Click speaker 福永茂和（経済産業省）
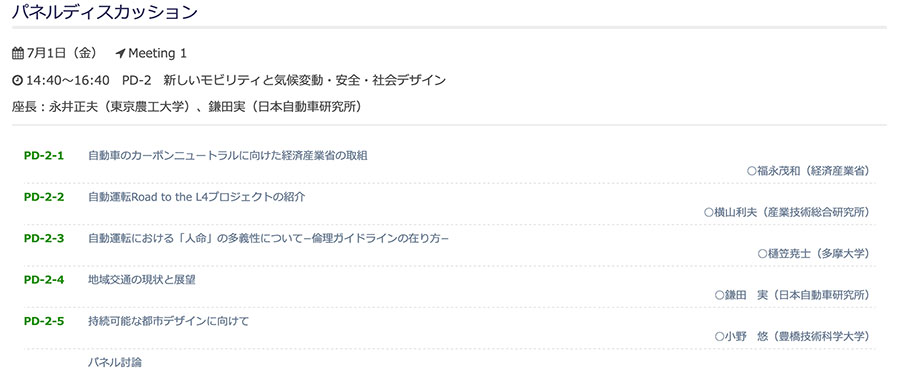Image resolution: width=900 pixels, height=381 pixels. coord(808,171)
